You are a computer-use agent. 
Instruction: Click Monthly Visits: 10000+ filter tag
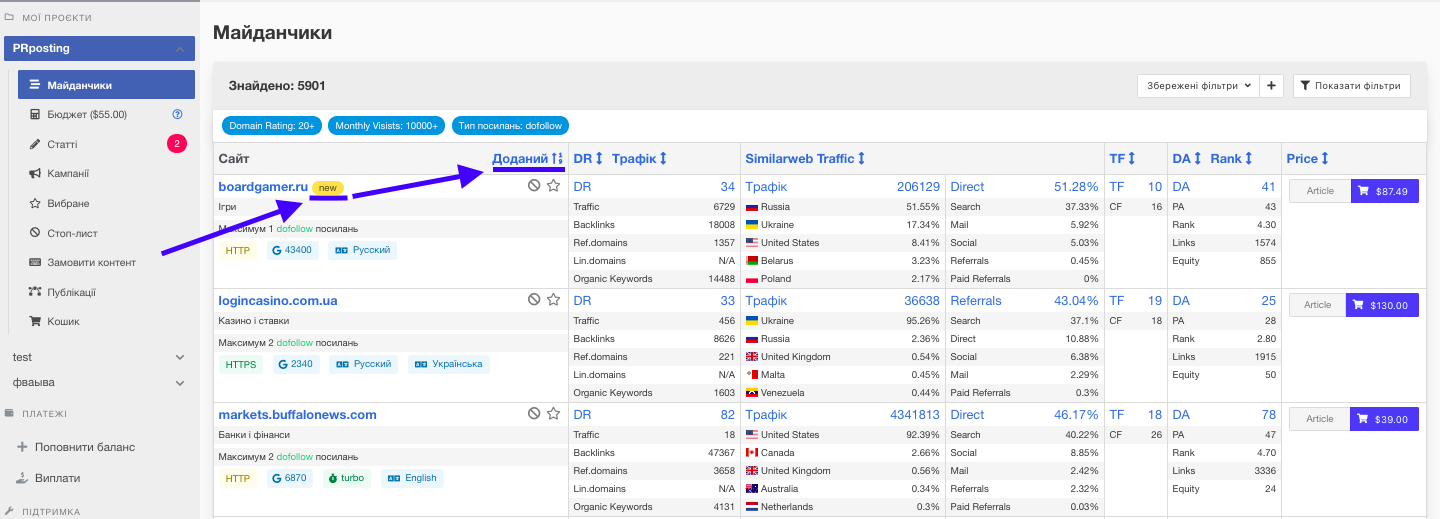tap(386, 126)
